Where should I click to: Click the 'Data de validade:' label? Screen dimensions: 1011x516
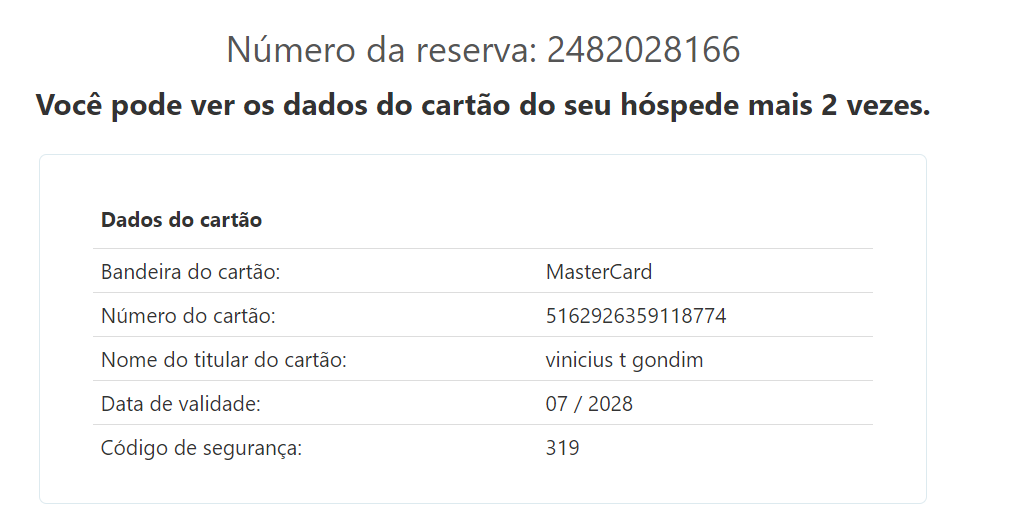click(180, 404)
